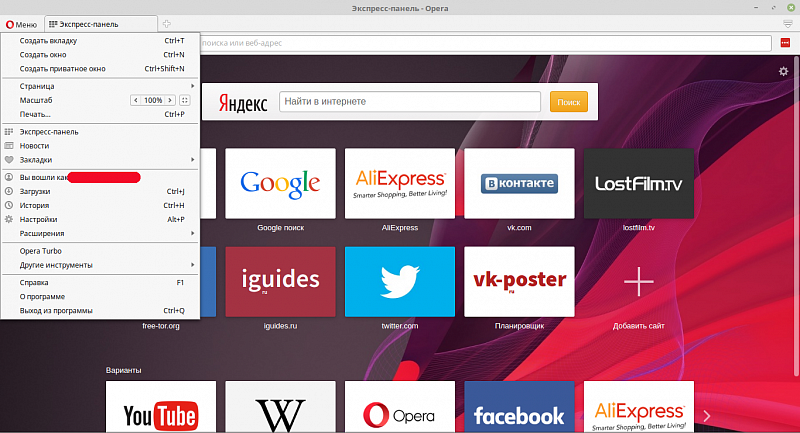Click the news icon beside Новости
This screenshot has width=800, height=433.
[x=9, y=146]
